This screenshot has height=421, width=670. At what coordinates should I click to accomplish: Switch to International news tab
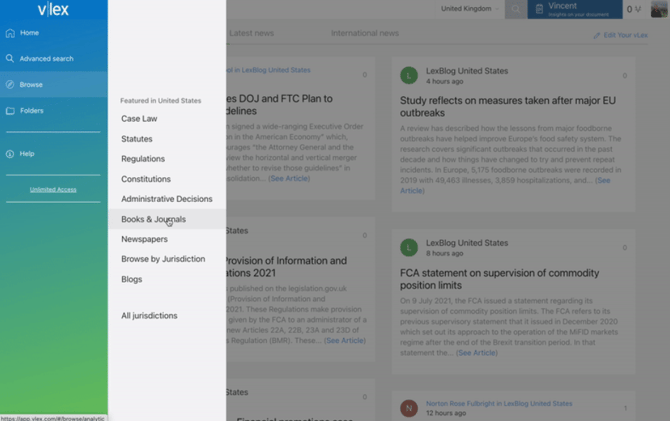click(x=365, y=33)
